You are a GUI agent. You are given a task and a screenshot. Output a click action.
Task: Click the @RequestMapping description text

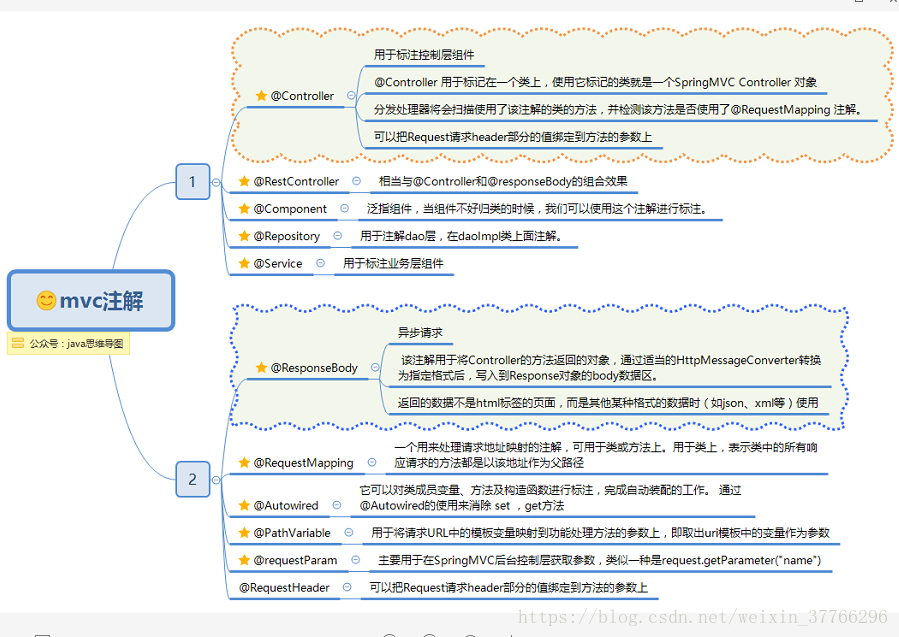click(605, 455)
